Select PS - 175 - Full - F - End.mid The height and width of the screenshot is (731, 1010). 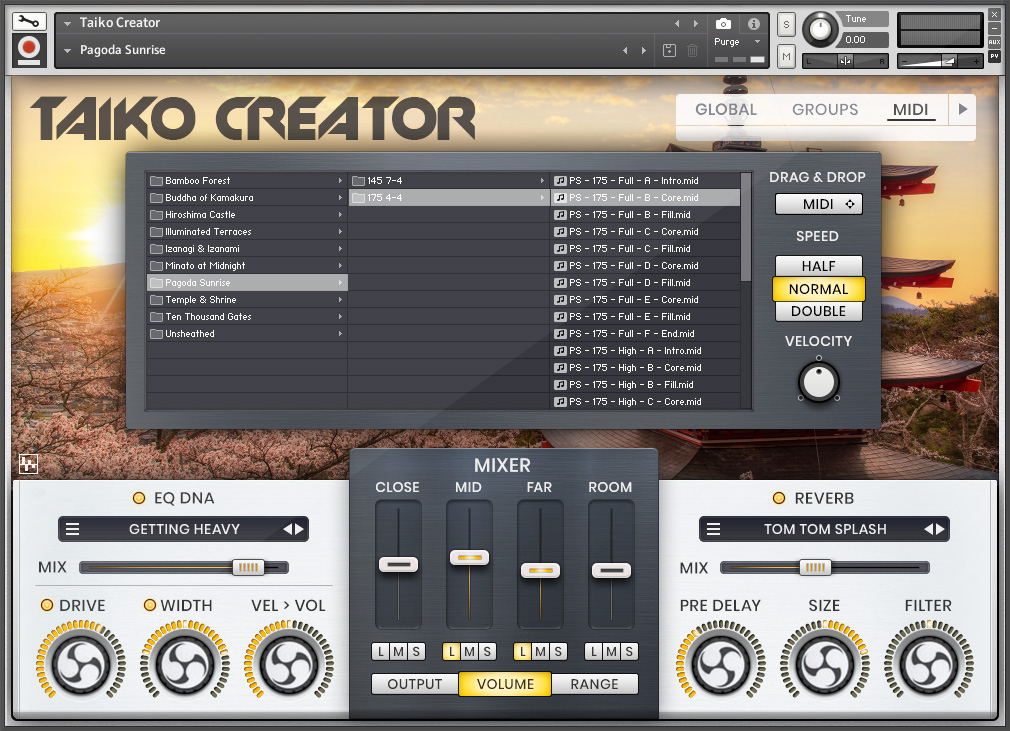[x=646, y=334]
